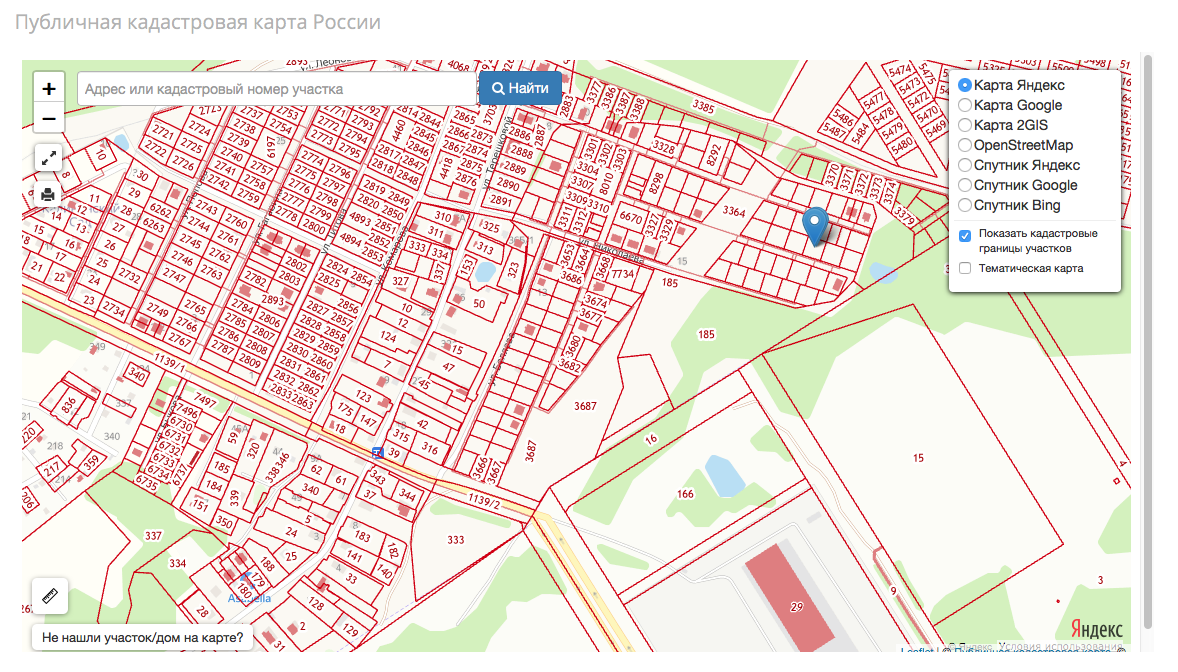Toggle Показать кадастровые границы участков checkbox
Image resolution: width=1178 pixels, height=672 pixels.
[965, 236]
